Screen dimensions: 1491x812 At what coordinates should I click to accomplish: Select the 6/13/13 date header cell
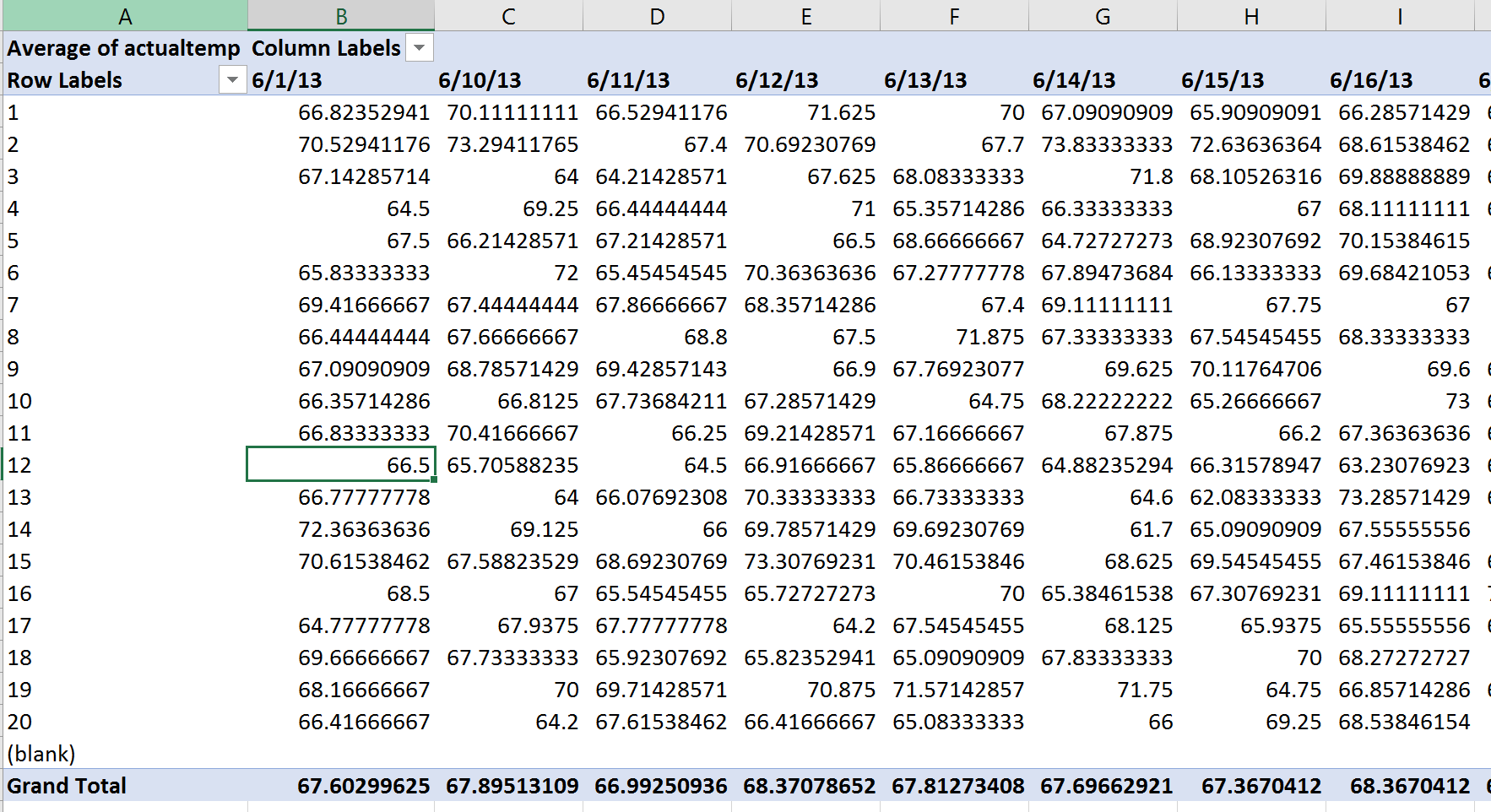[954, 80]
